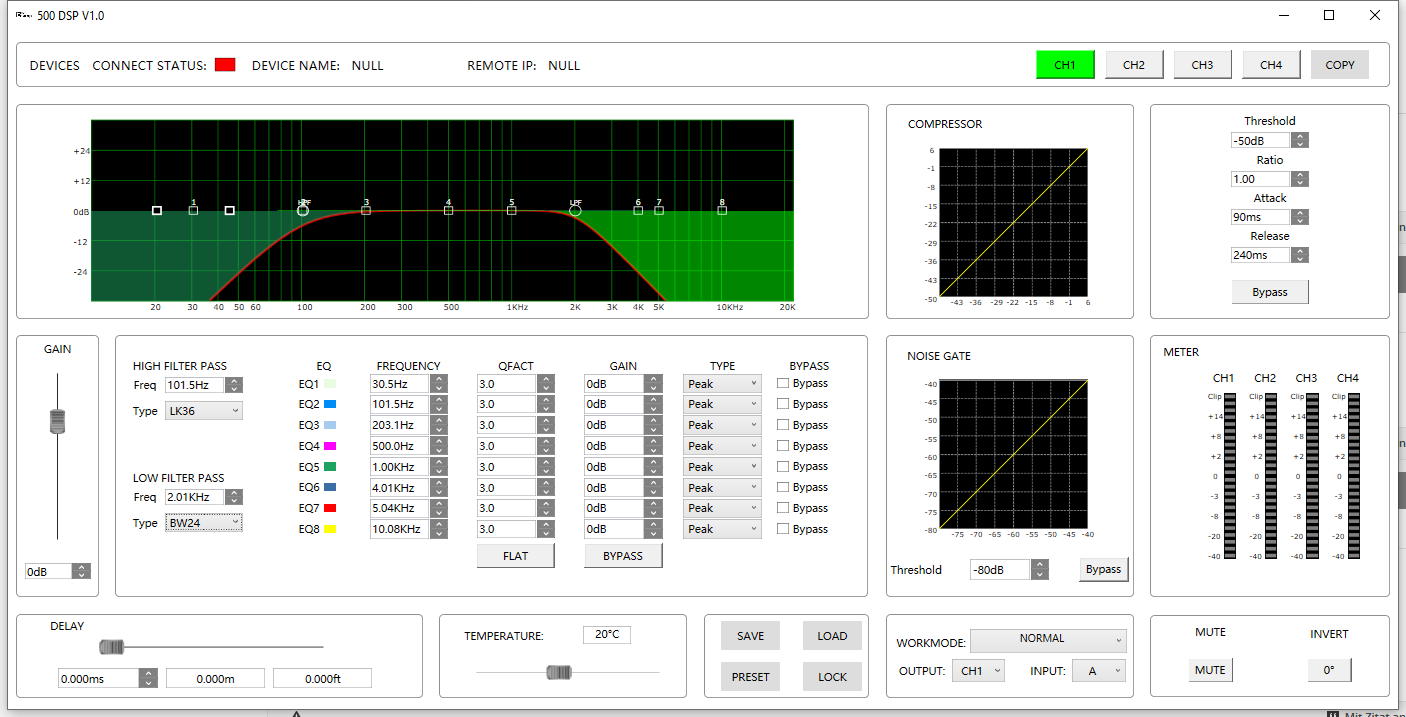Screen dimensions: 1406x717
Task: Open the EQ1 filter Type dropdown
Action: [x=722, y=383]
